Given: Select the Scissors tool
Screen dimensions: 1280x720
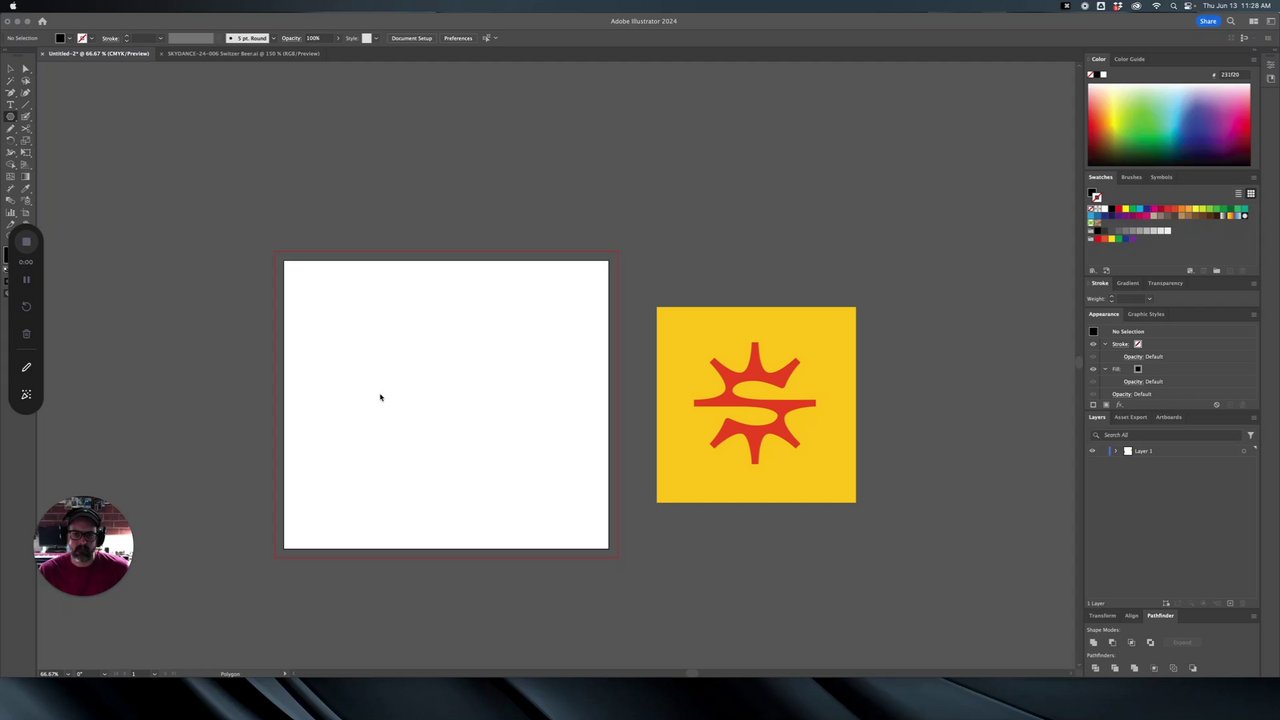Looking at the screenshot, I should click(x=26, y=128).
